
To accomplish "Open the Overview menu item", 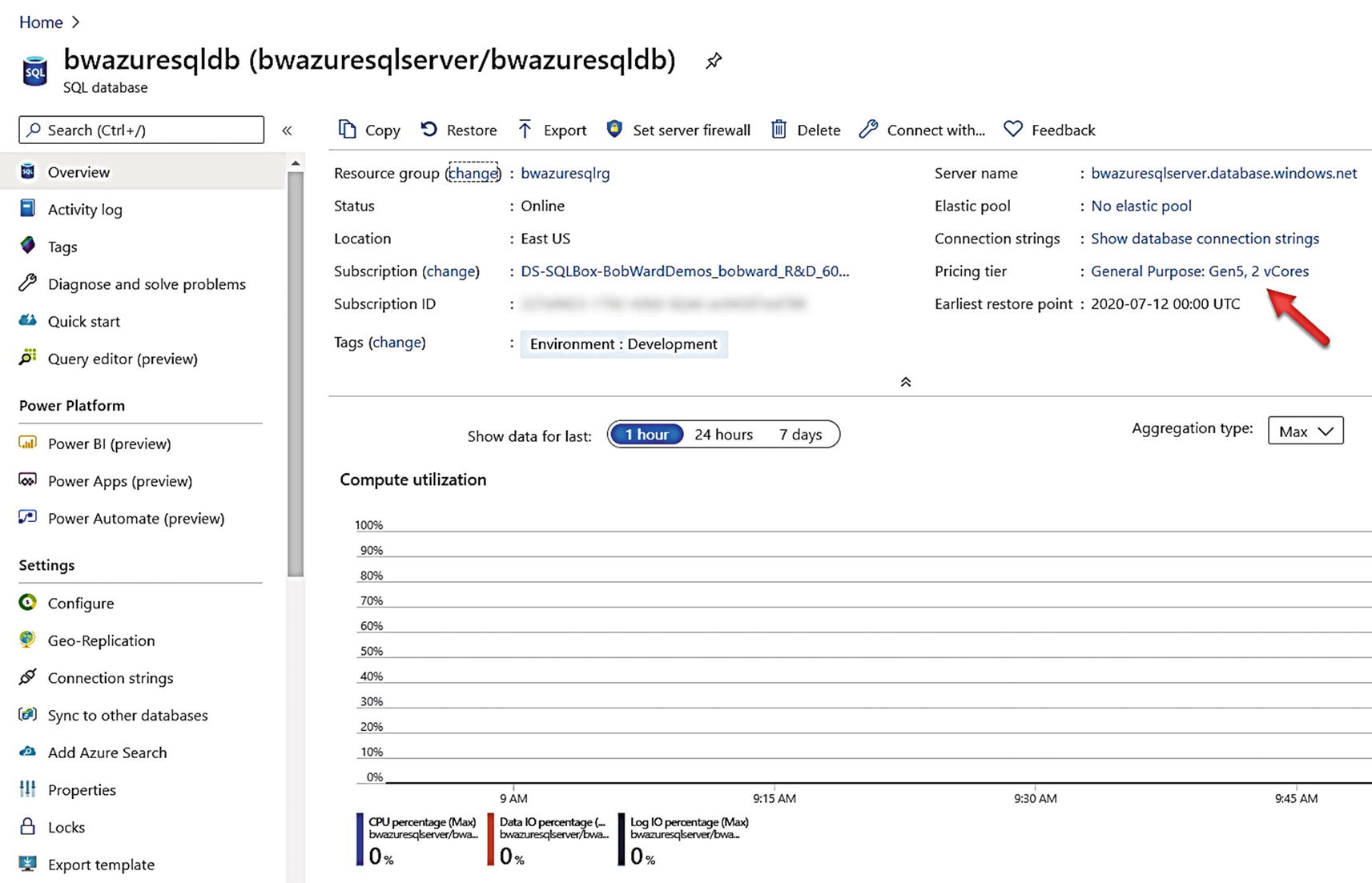I will [143, 171].
